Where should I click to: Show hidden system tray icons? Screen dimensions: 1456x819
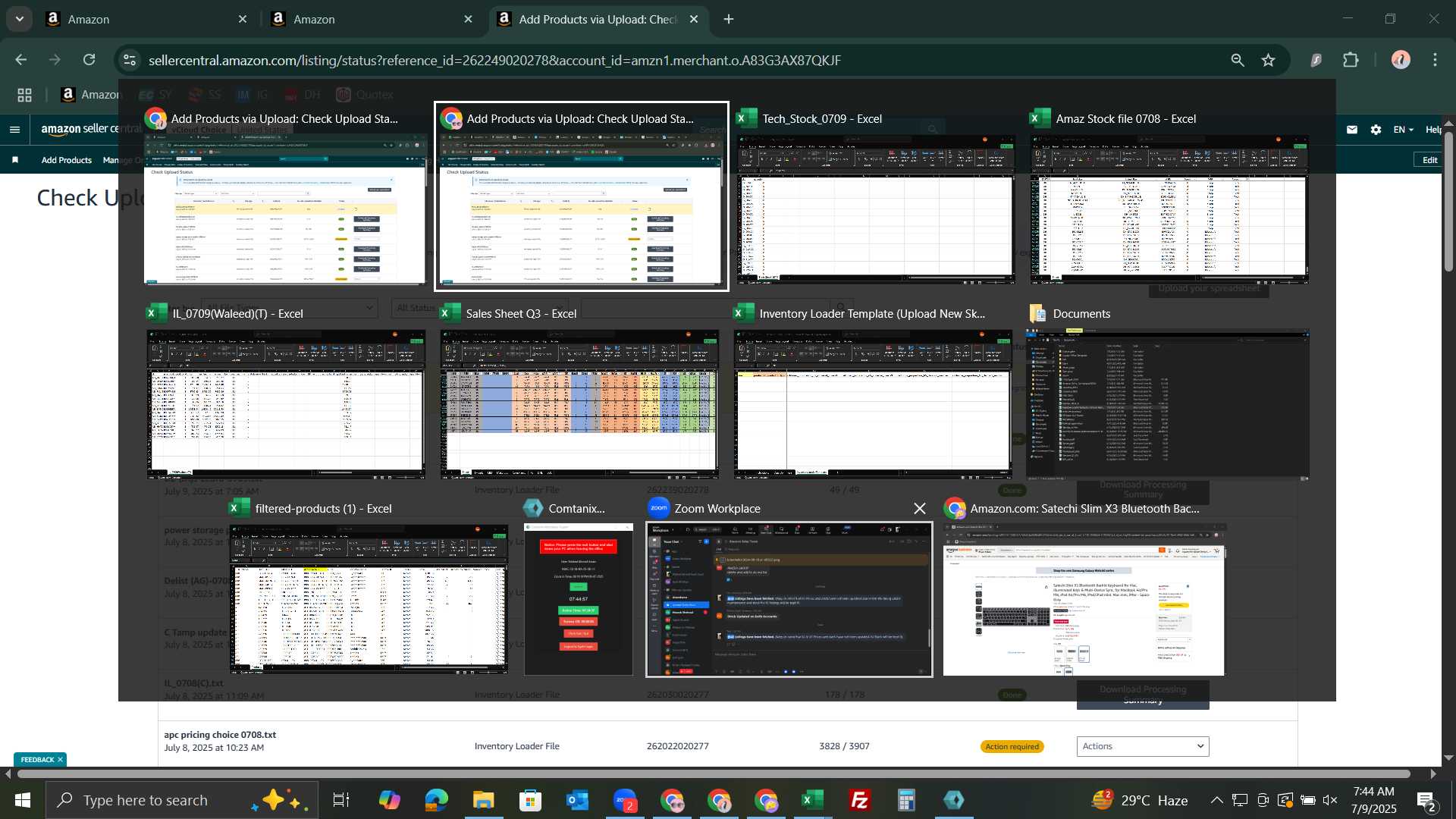coord(1216,800)
